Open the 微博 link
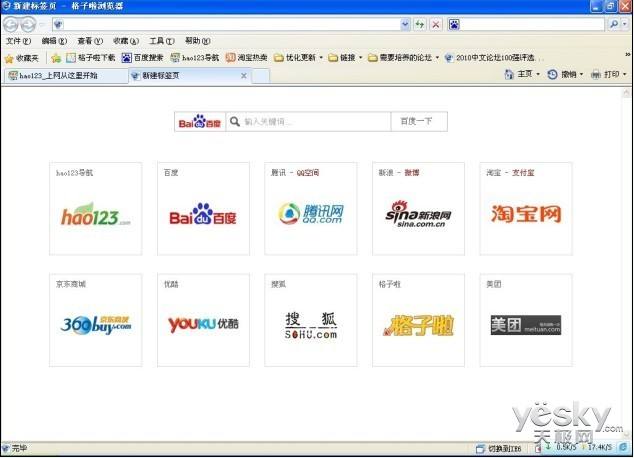 412,173
